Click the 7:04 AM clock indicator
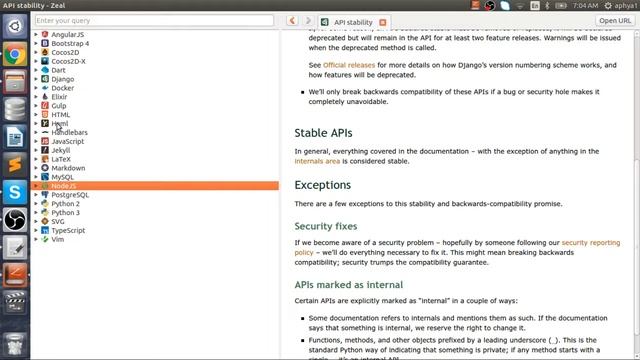Screen dimensions: 640x360 pyautogui.click(x=585, y=5)
